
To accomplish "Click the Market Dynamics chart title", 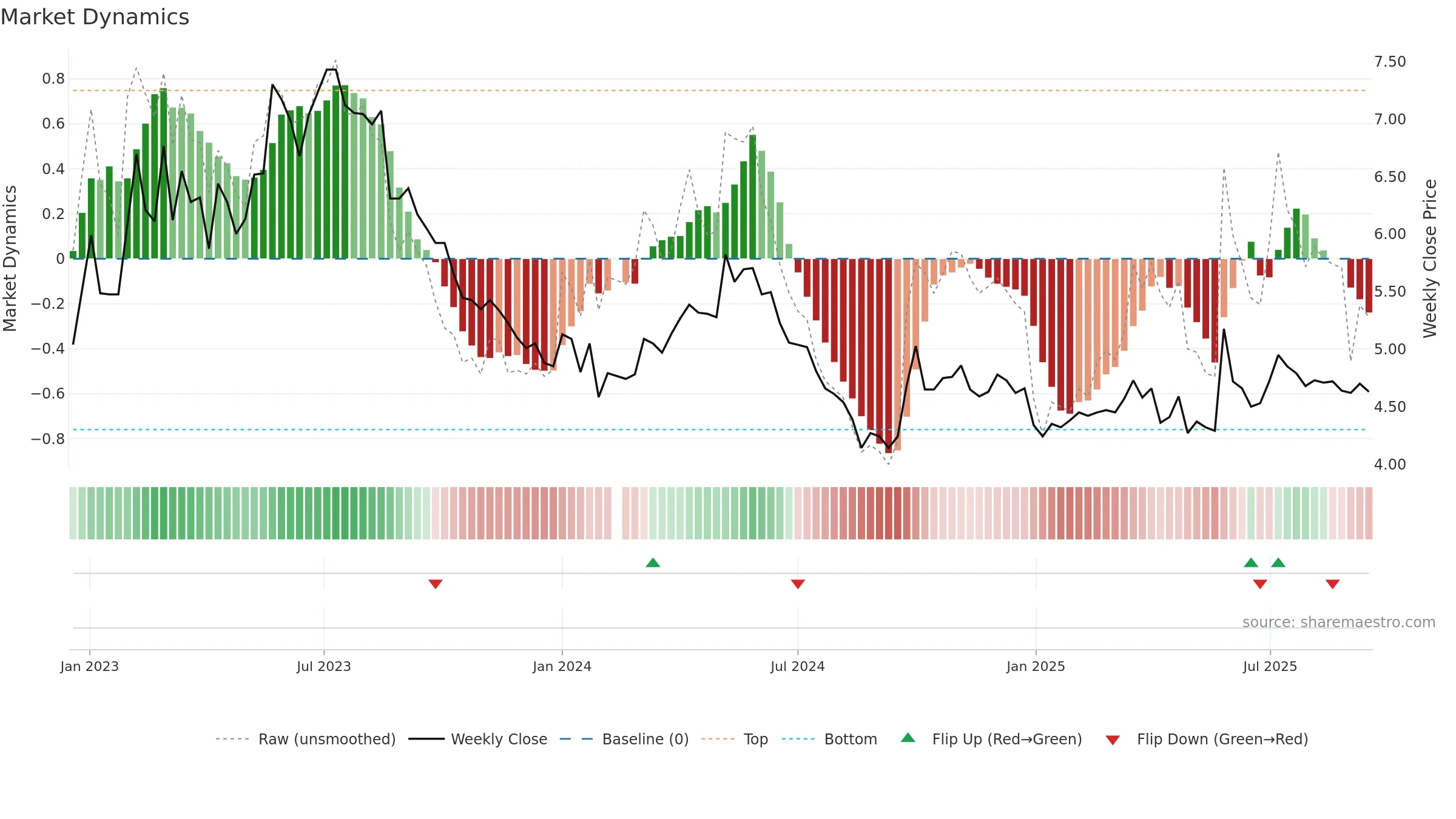I will [x=95, y=17].
